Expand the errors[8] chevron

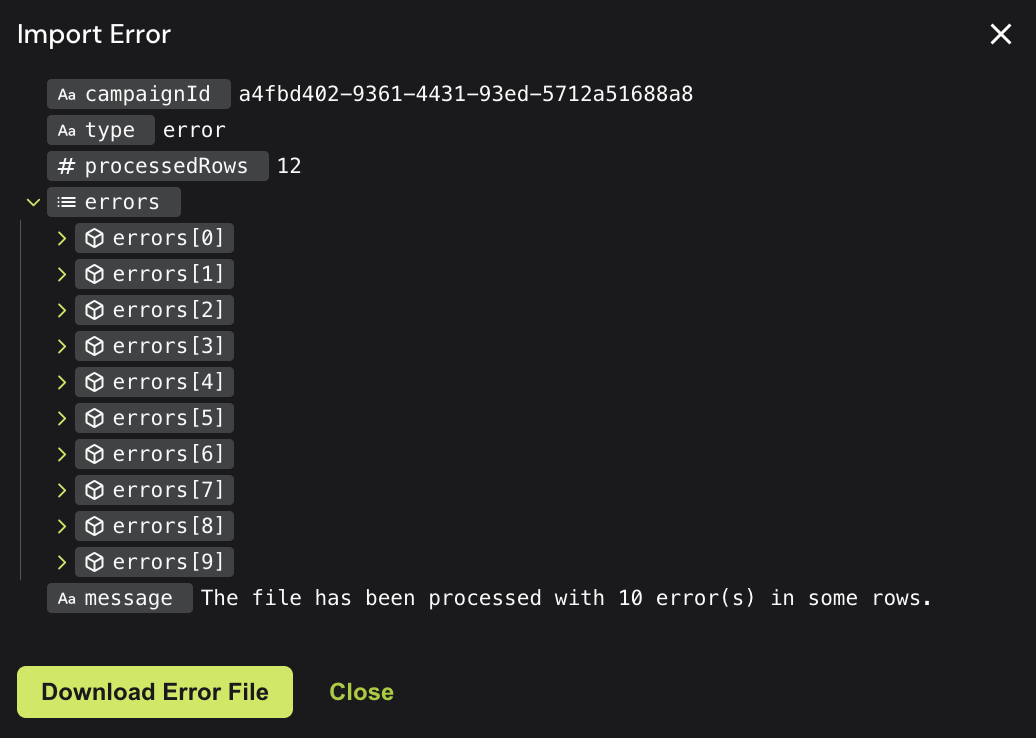coord(62,526)
